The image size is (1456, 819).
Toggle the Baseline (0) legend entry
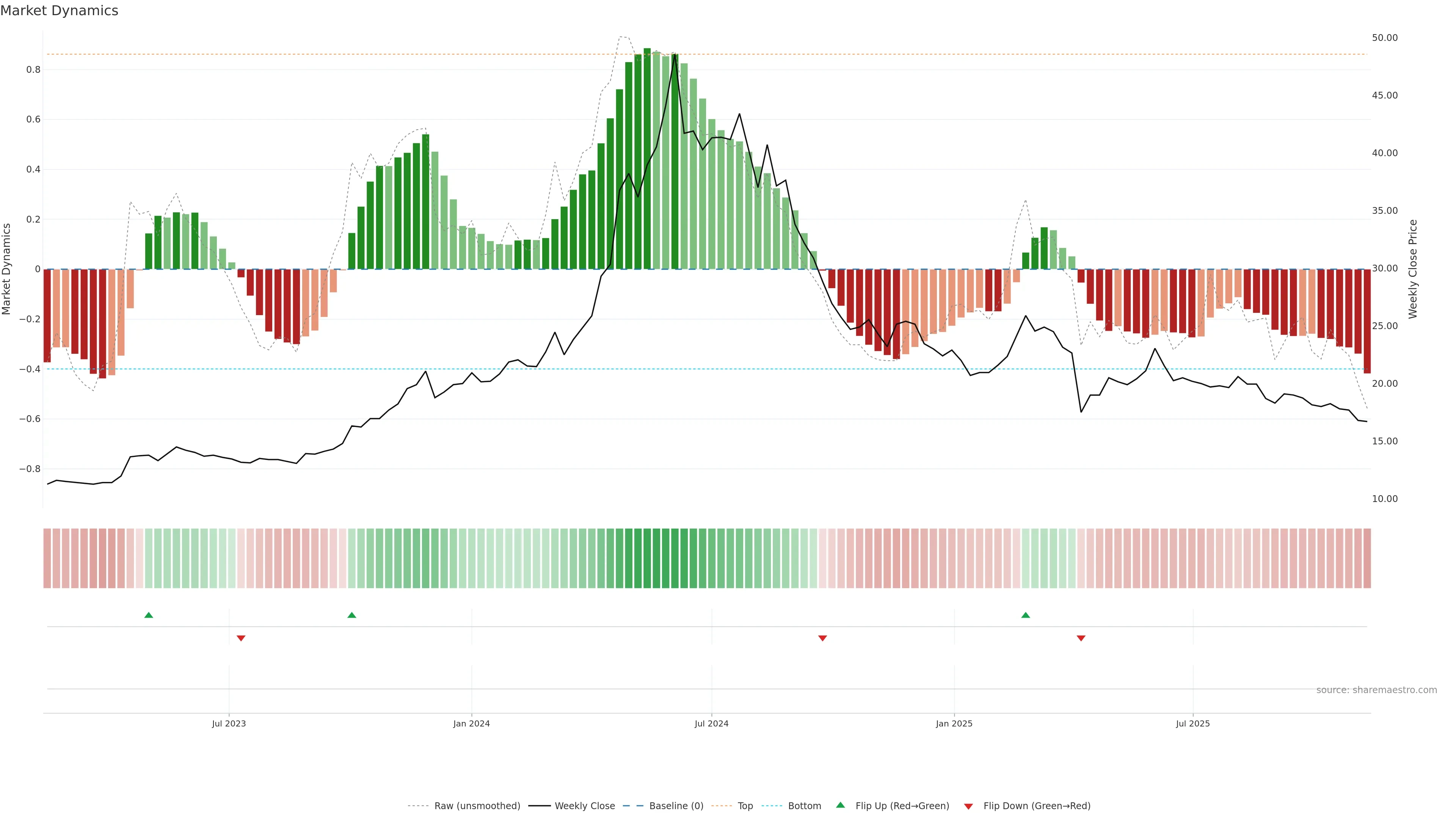tap(676, 806)
